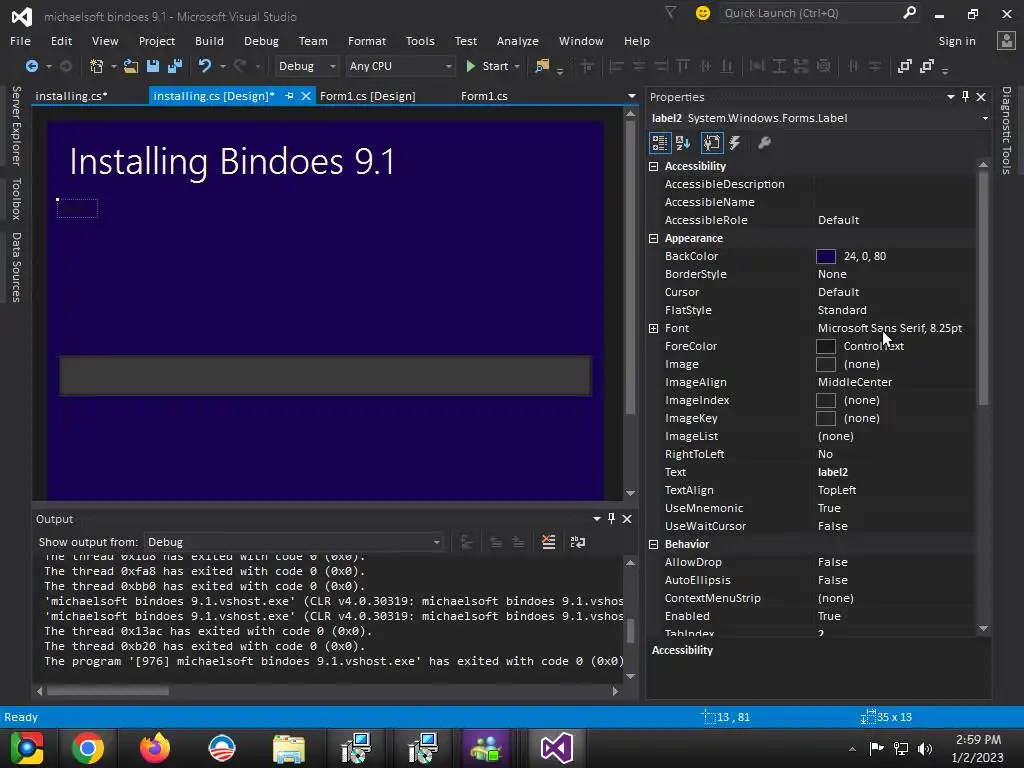Show the Properties page icon
The image size is (1024, 768).
(712, 142)
